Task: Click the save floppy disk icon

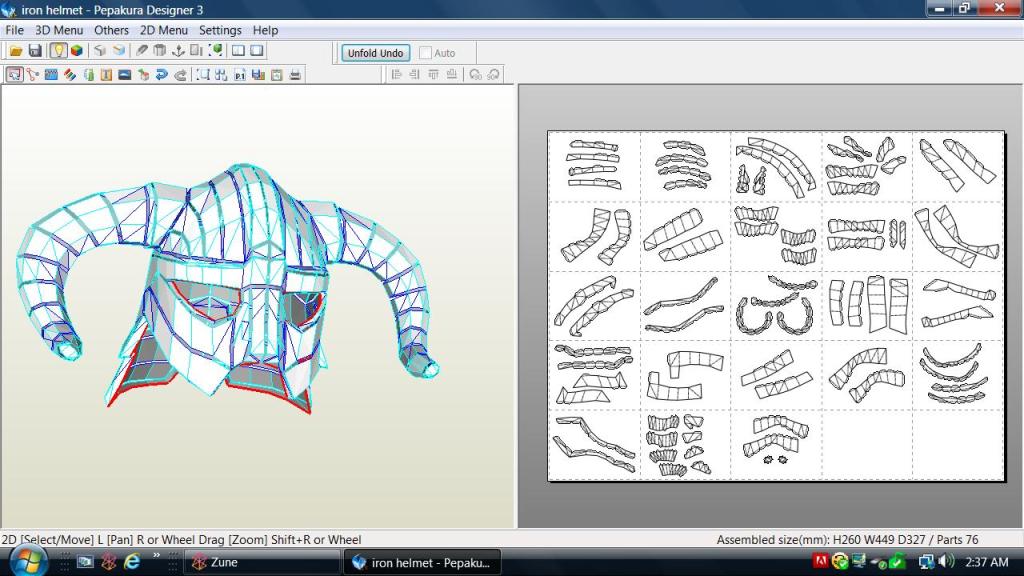Action: coord(35,51)
